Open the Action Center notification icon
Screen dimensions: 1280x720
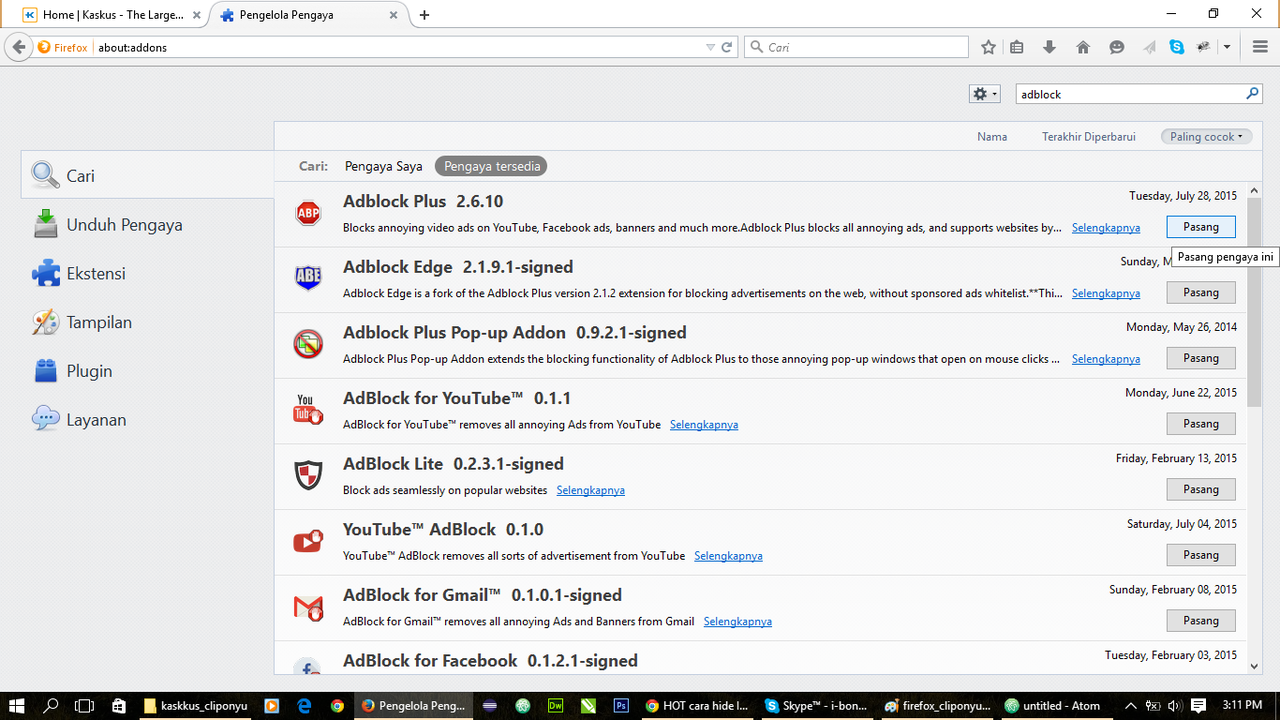coord(1199,705)
